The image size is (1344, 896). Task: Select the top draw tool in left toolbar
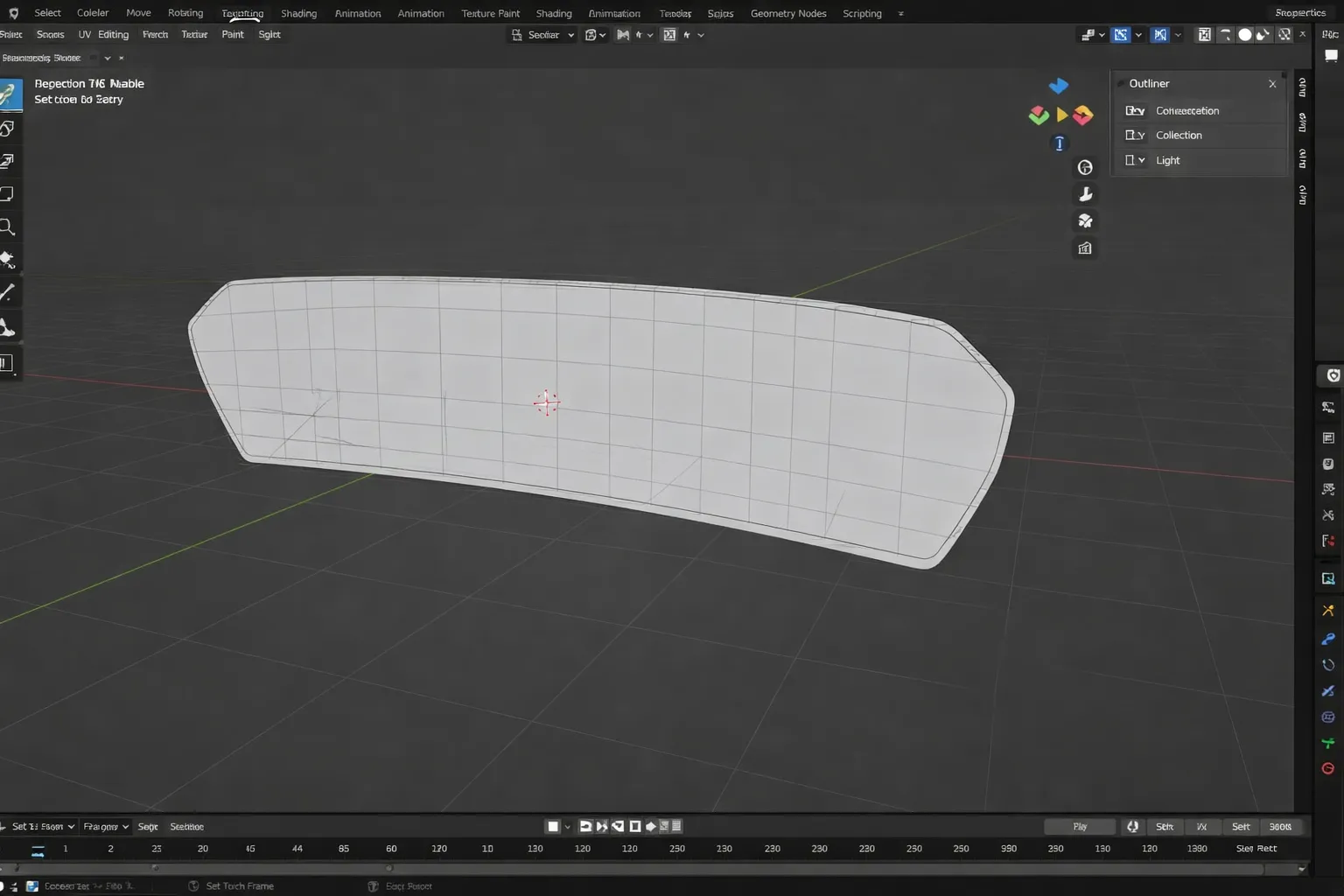[x=10, y=94]
